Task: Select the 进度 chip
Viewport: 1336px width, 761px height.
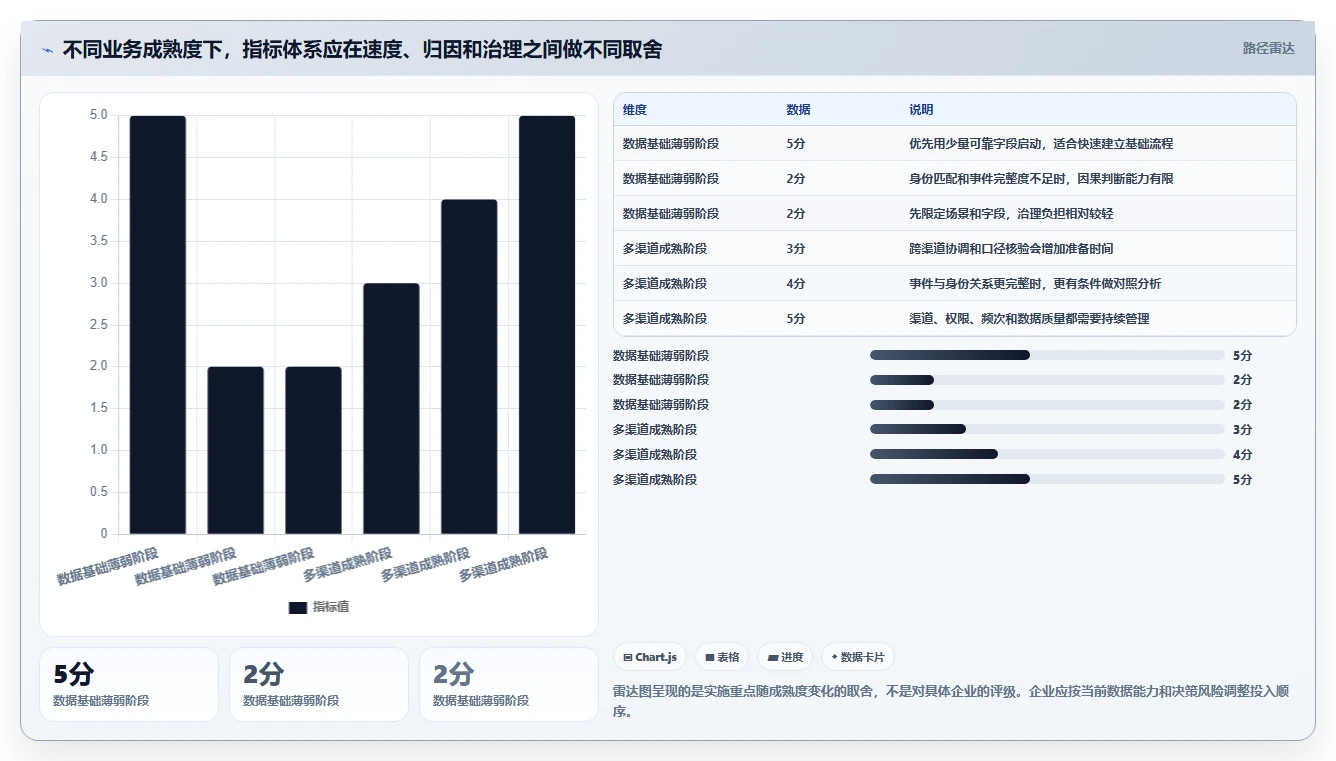Action: pos(785,657)
